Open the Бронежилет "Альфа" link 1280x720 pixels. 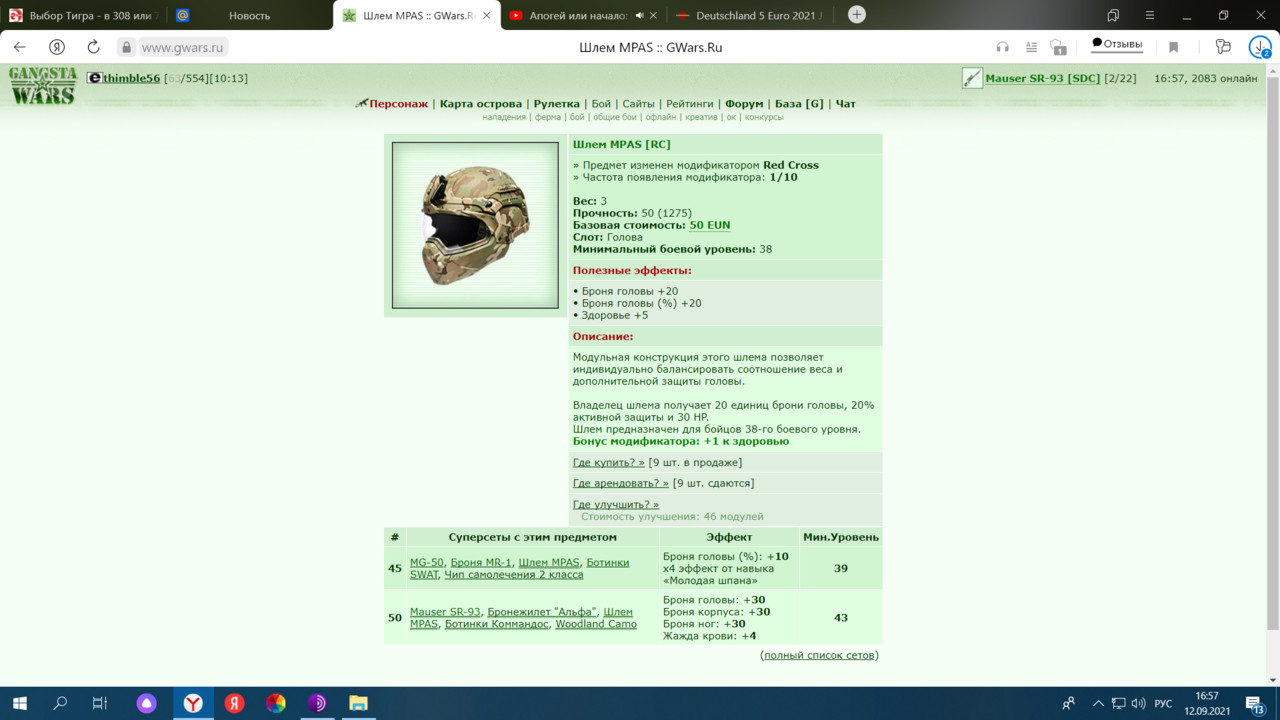[x=542, y=612]
